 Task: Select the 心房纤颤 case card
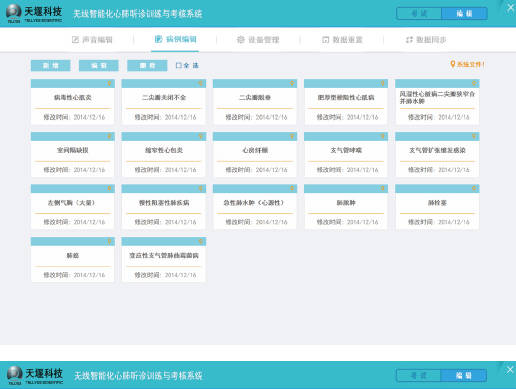255,154
